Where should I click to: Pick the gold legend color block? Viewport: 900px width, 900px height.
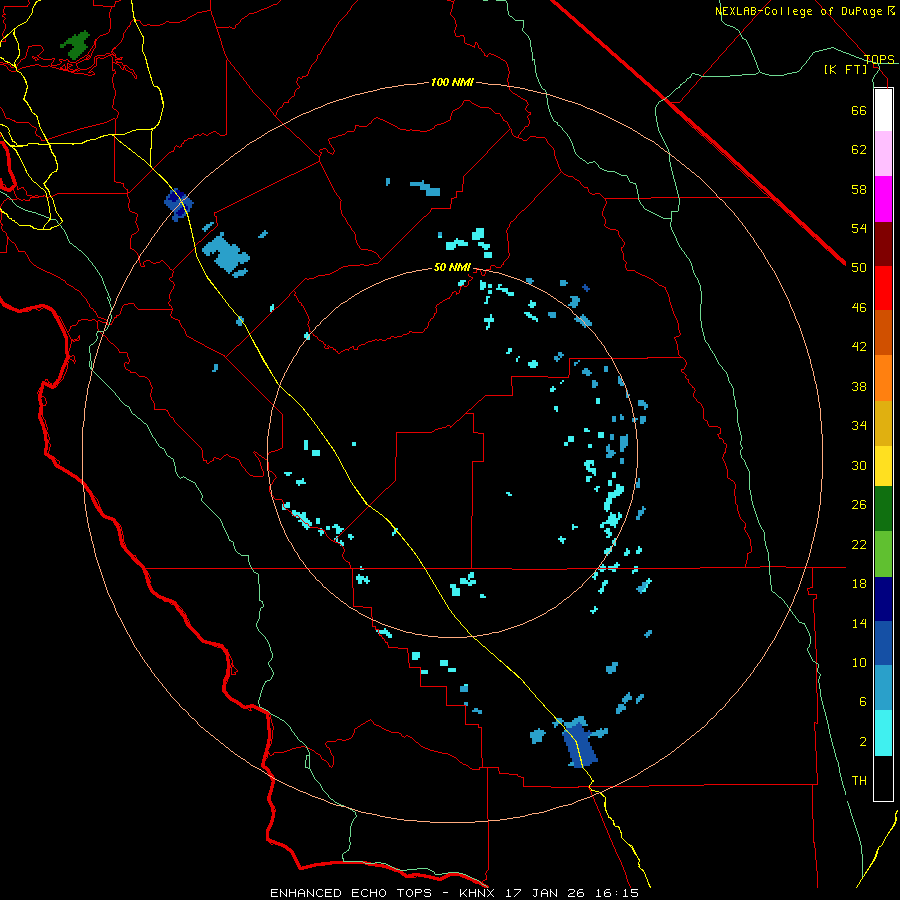coord(883,423)
